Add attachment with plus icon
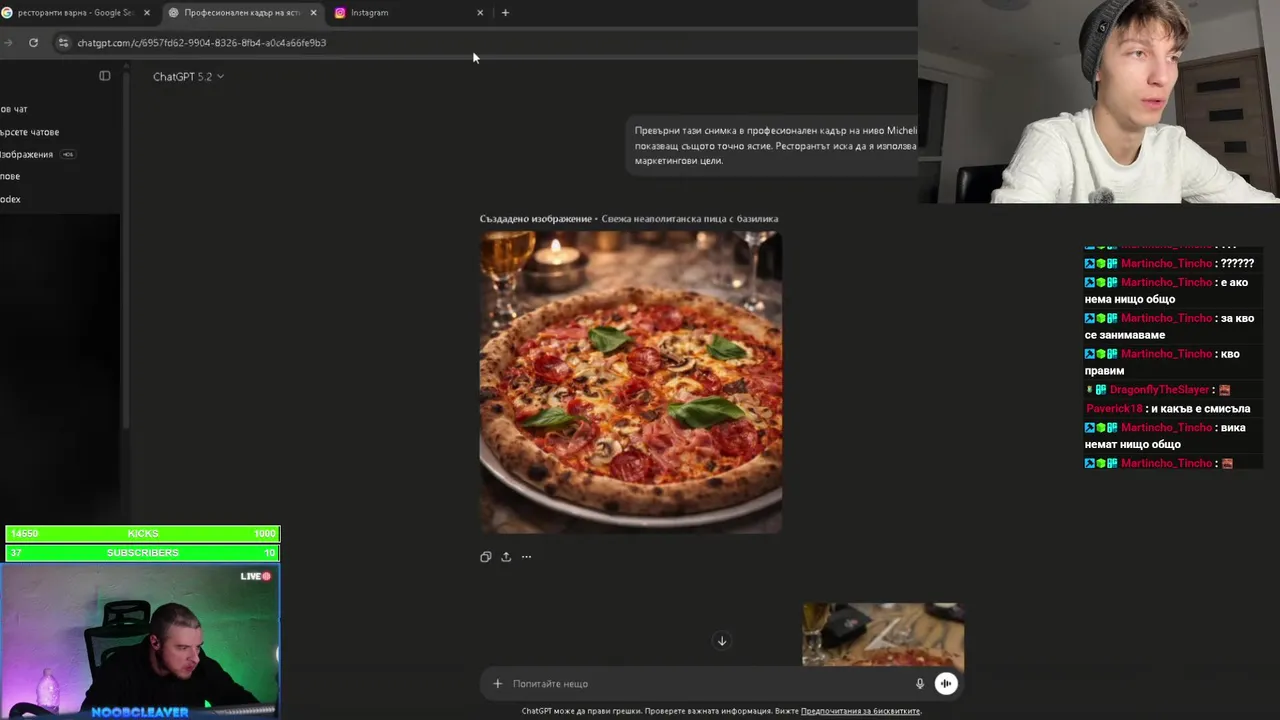The width and height of the screenshot is (1280, 720). [x=497, y=684]
